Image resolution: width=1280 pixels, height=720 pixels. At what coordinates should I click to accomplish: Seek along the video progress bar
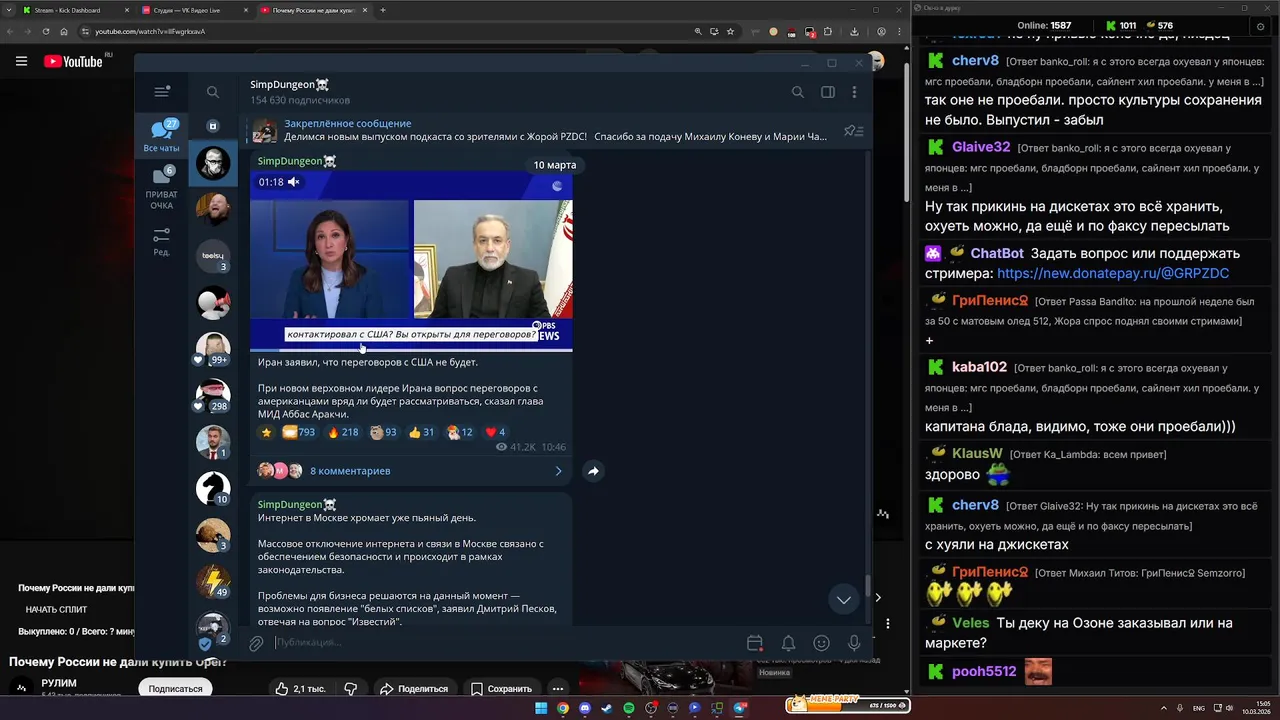(x=411, y=349)
